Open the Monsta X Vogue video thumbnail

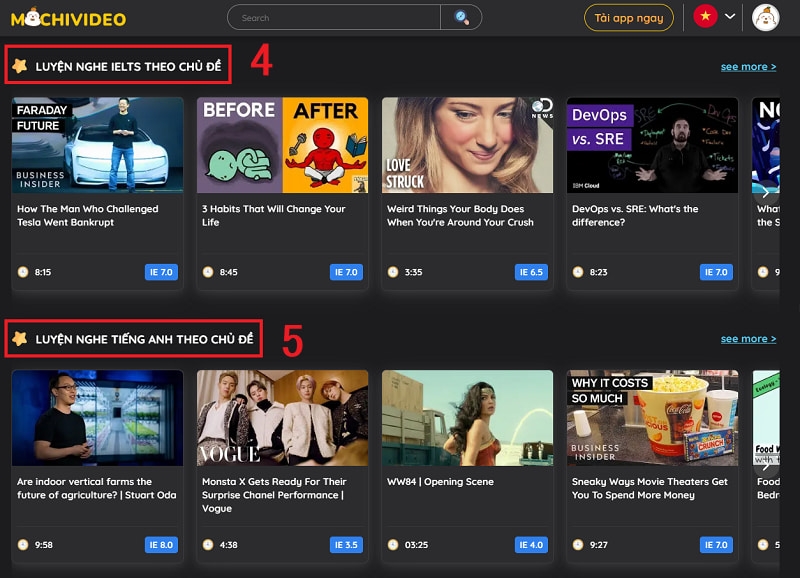point(282,418)
